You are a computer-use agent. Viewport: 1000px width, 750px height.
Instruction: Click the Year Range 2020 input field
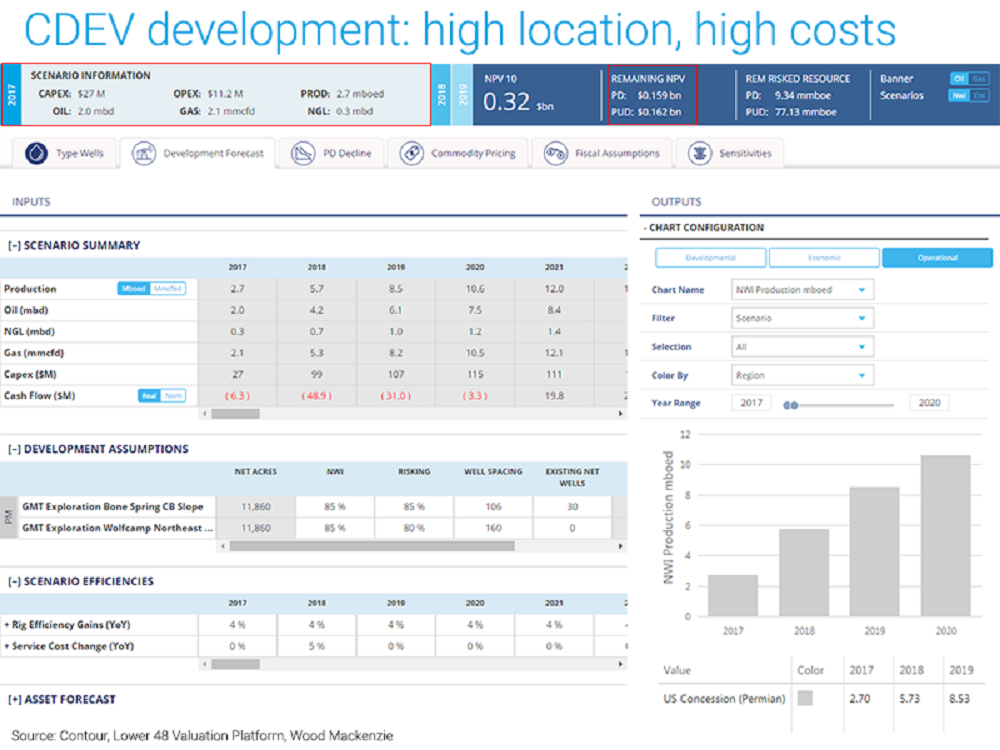pos(929,403)
